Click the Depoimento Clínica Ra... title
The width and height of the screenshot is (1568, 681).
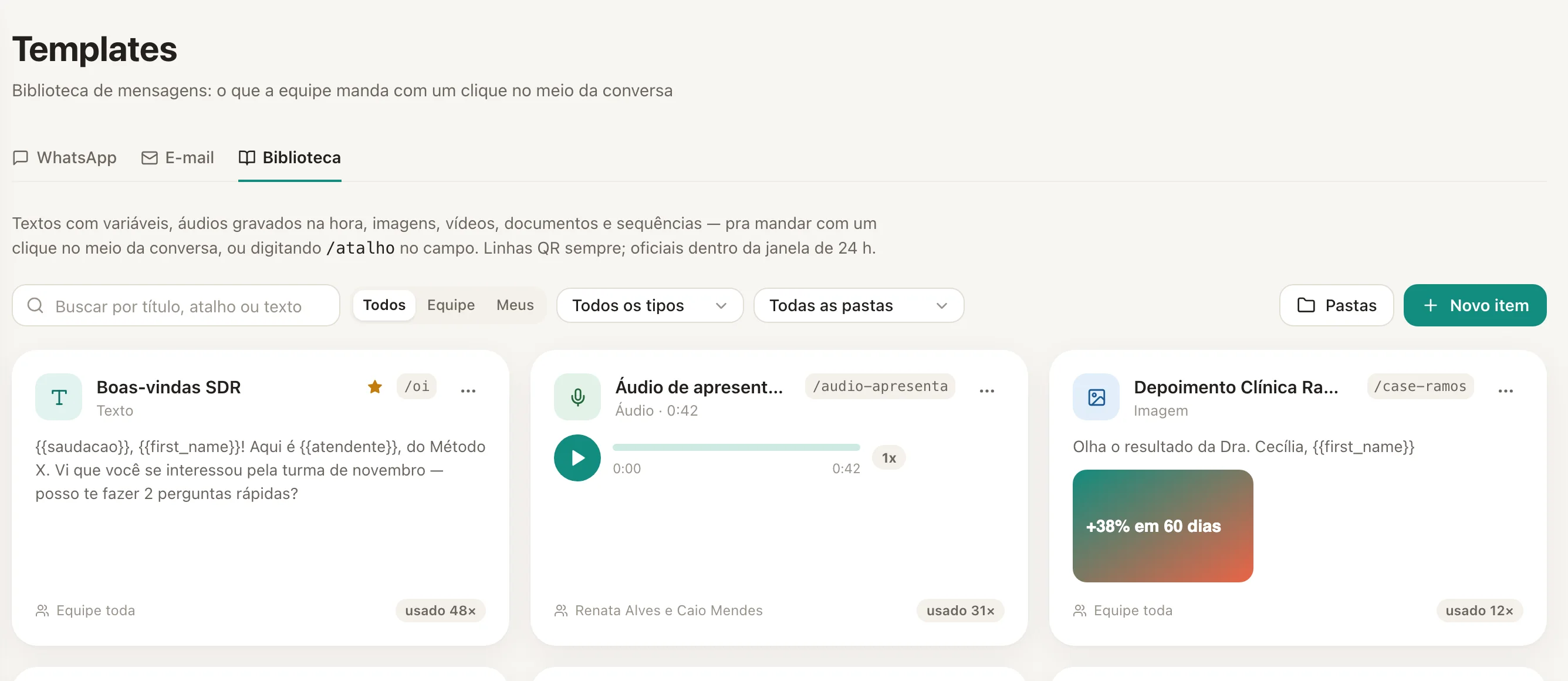coord(1236,387)
